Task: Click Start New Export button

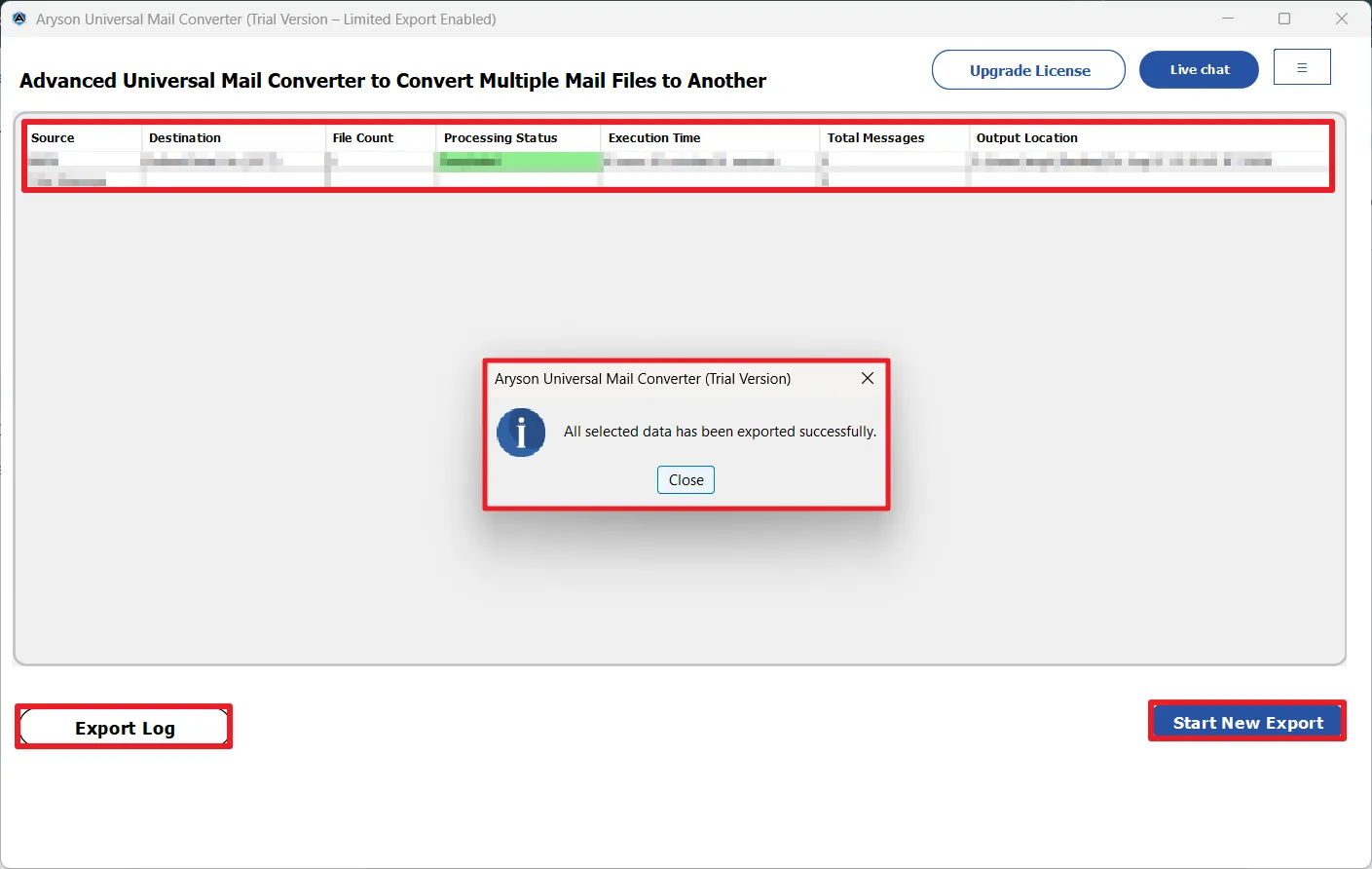Action: pyautogui.click(x=1247, y=722)
